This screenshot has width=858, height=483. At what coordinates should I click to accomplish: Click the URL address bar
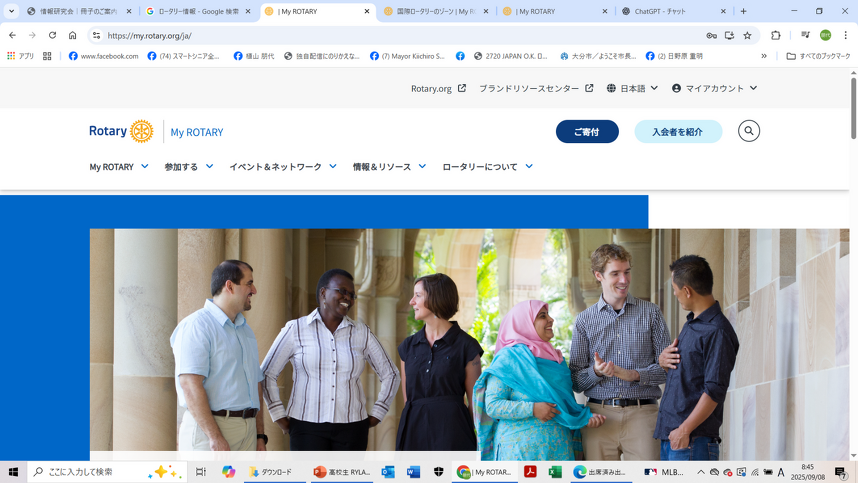[x=400, y=35]
